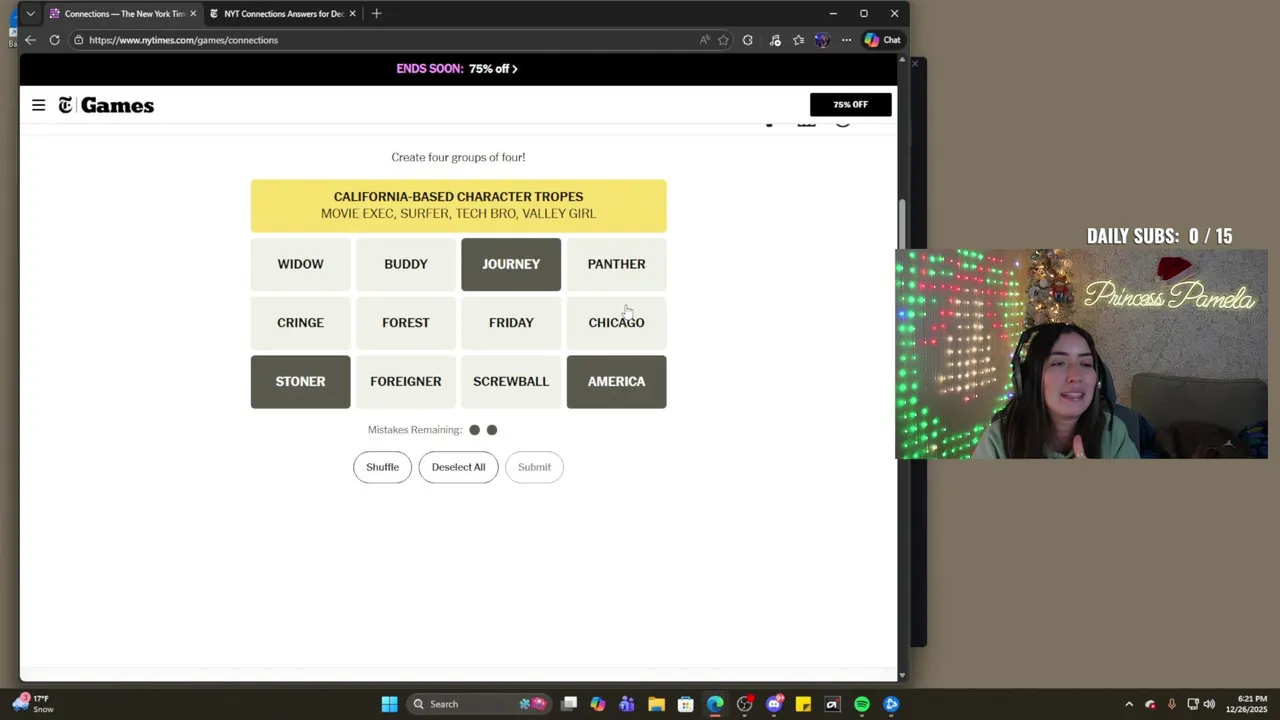
Task: Open the Favorites list icon in toolbar
Action: (798, 40)
